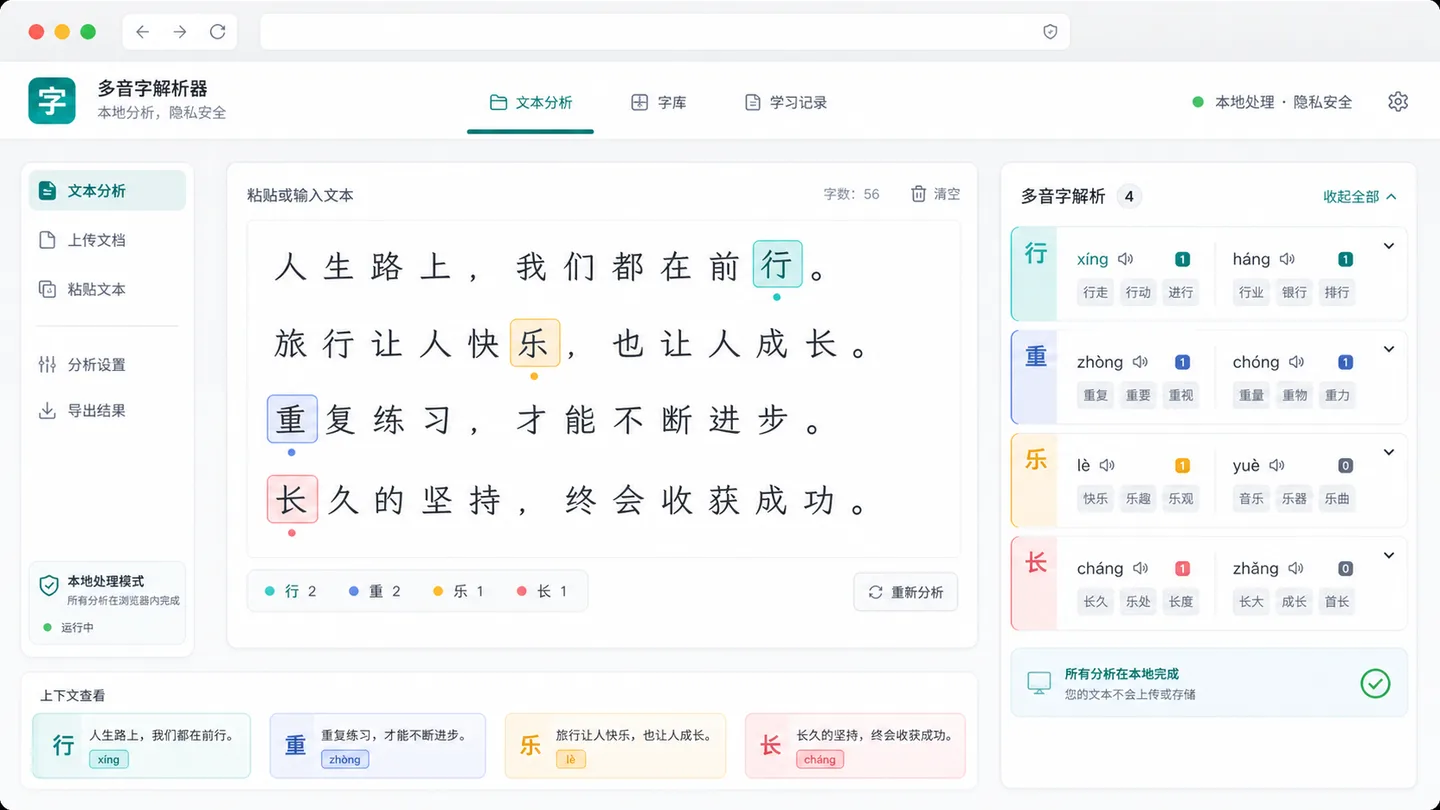Screen dimensions: 1440x810
Task: Play audio for yuè pronunciation
Action: pyautogui.click(x=1277, y=465)
